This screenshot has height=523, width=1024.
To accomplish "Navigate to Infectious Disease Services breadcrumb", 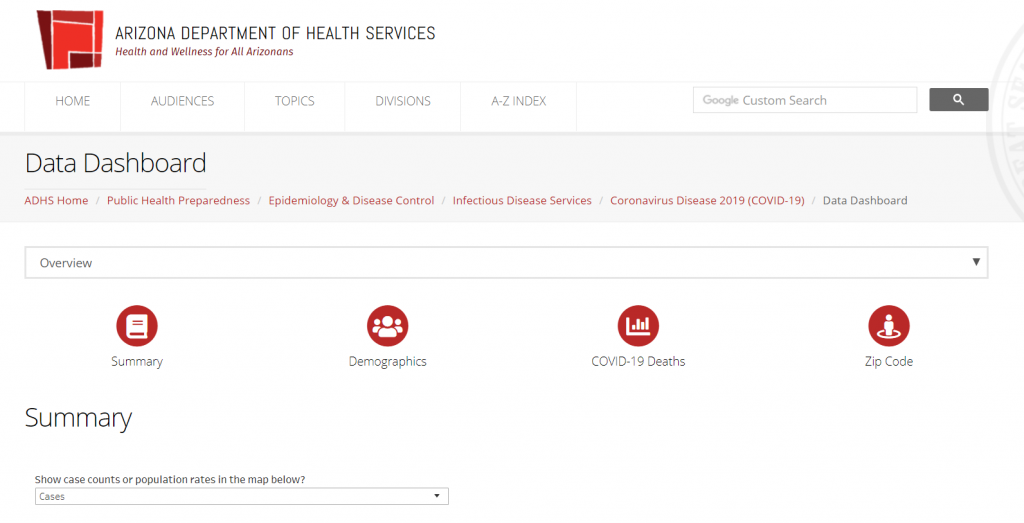I will tap(522, 200).
